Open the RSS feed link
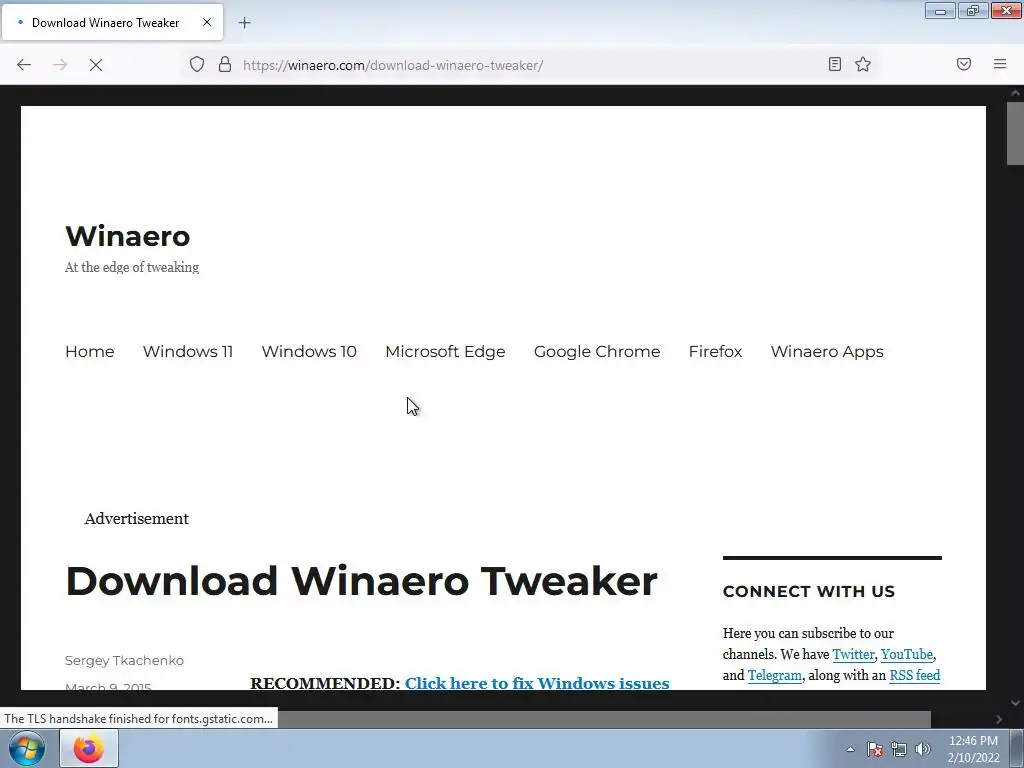The height and width of the screenshot is (768, 1024). (914, 675)
